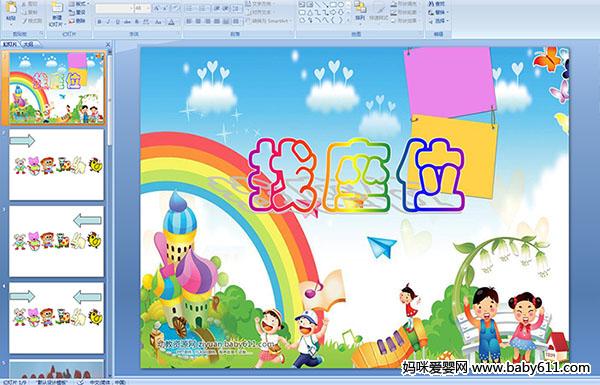Select the second slide thumbnail

[x=57, y=164]
